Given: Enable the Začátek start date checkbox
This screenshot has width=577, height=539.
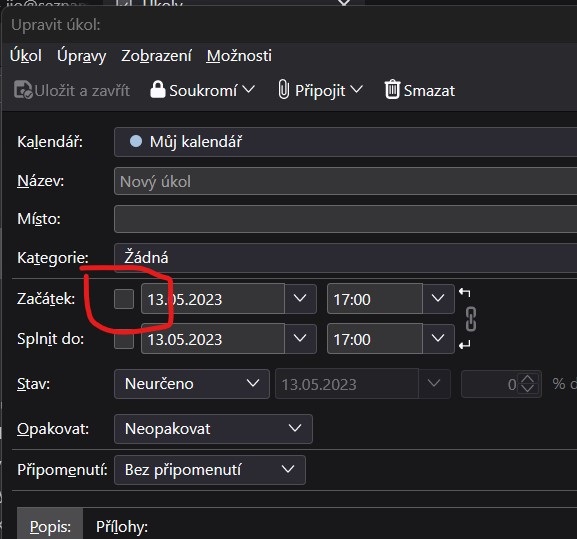Looking at the screenshot, I should [124, 299].
